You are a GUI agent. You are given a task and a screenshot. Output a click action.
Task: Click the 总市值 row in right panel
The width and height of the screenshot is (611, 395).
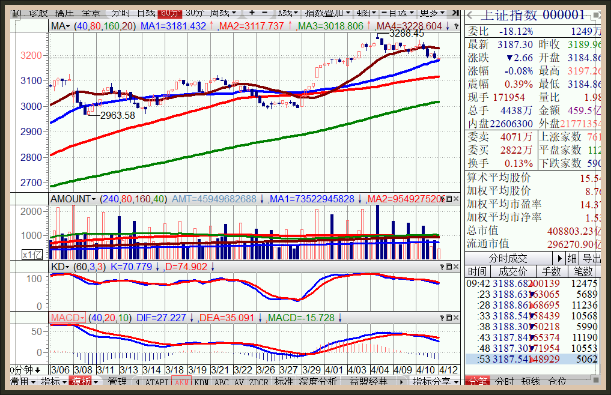click(534, 231)
